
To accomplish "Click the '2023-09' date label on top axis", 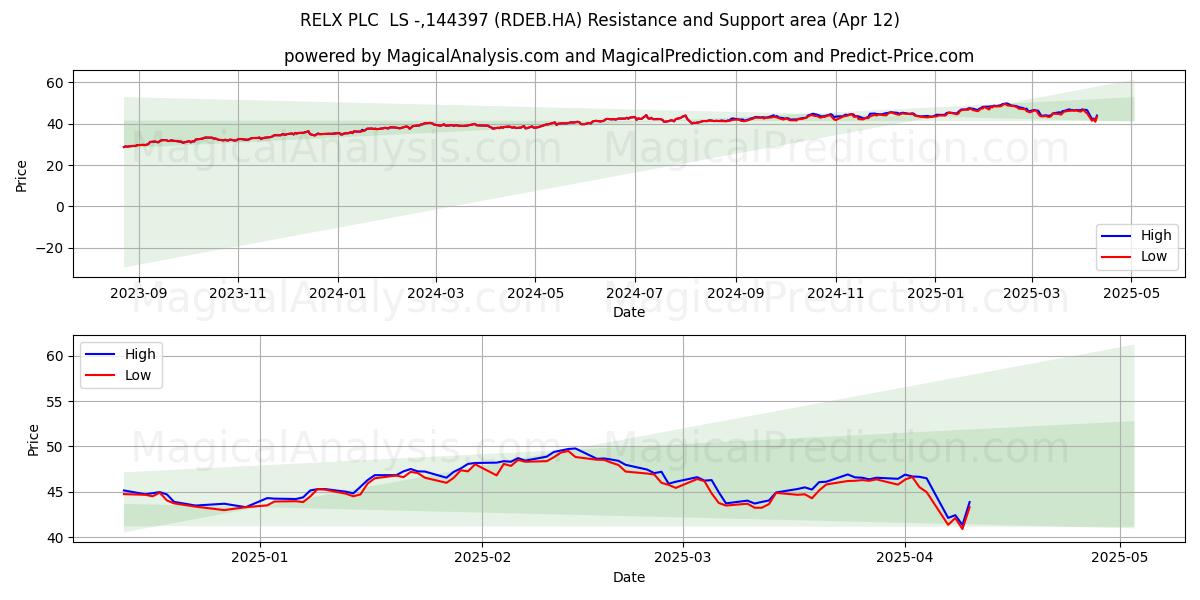I will coord(138,292).
